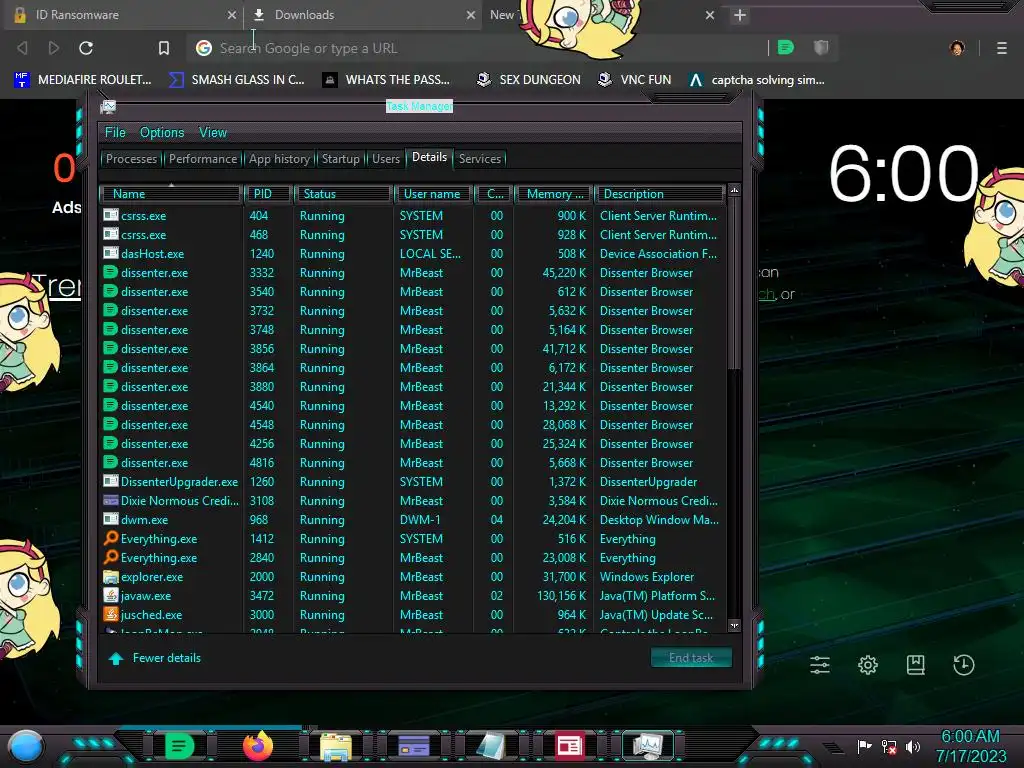Click scrollbar down arrow in process list

(x=735, y=625)
